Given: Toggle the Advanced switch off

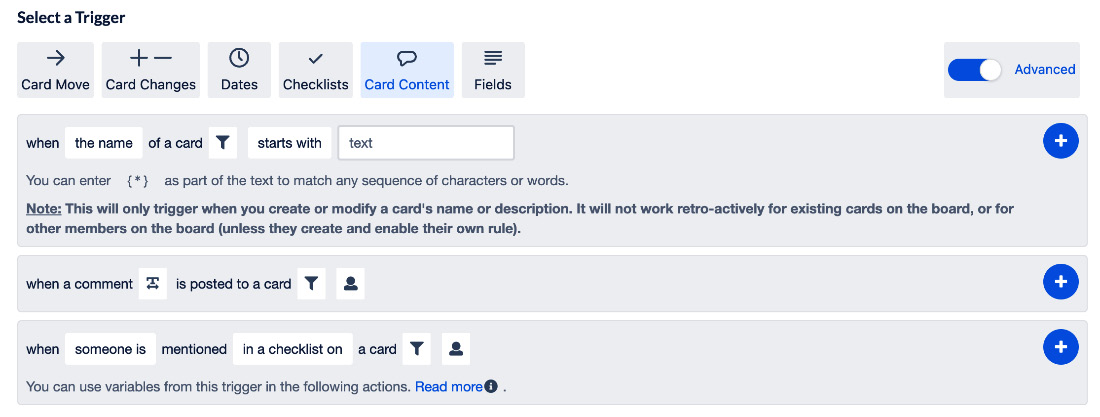Looking at the screenshot, I should [x=974, y=70].
